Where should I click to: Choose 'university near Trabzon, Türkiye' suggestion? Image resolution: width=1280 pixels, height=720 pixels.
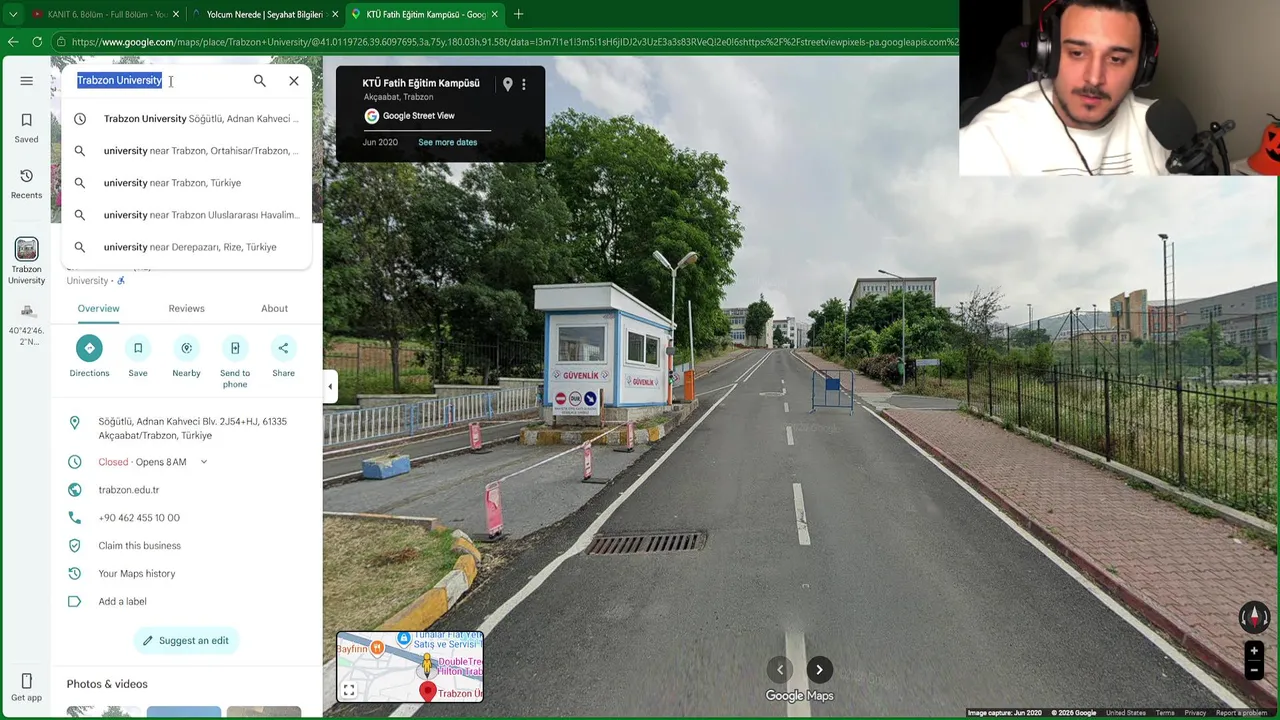pyautogui.click(x=187, y=183)
